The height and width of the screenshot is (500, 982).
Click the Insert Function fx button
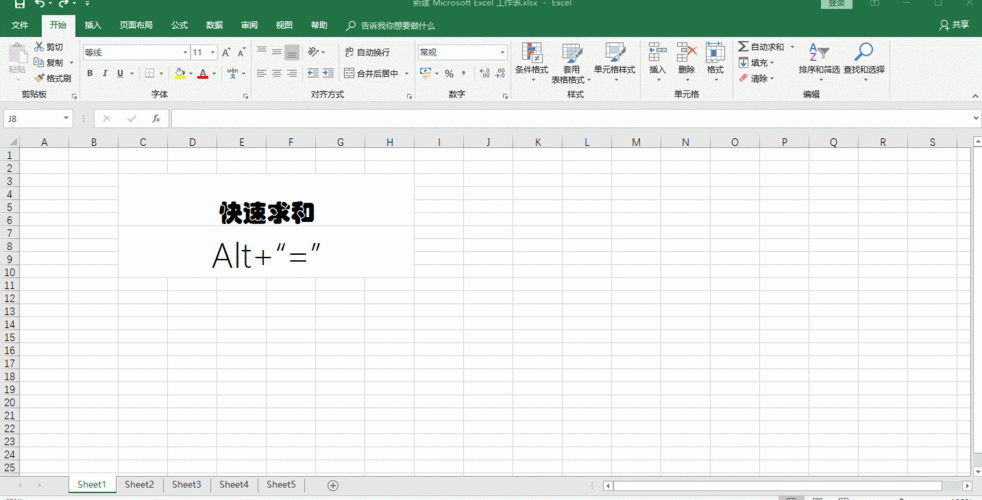click(x=156, y=118)
